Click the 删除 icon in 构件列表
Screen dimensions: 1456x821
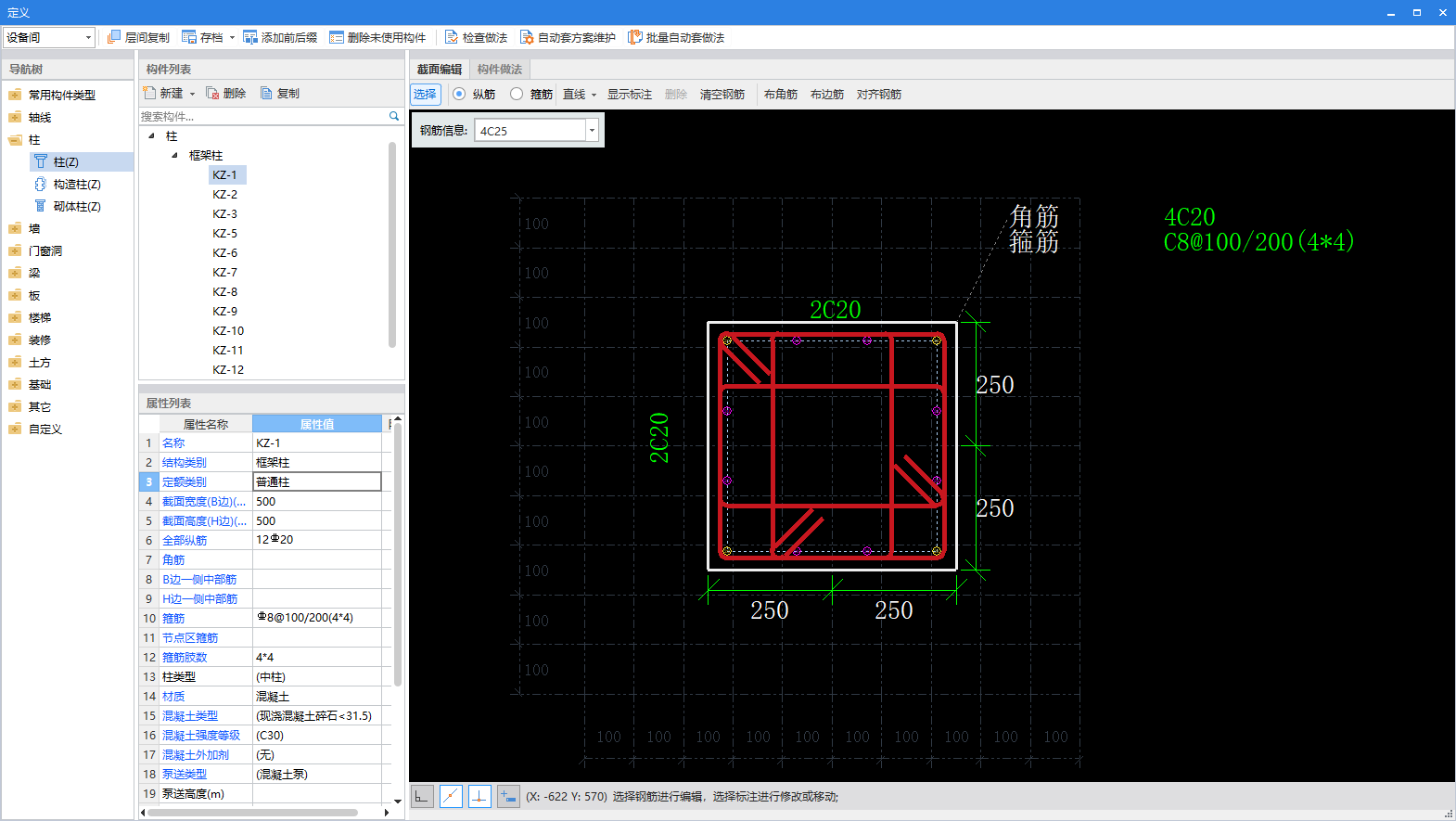click(212, 93)
